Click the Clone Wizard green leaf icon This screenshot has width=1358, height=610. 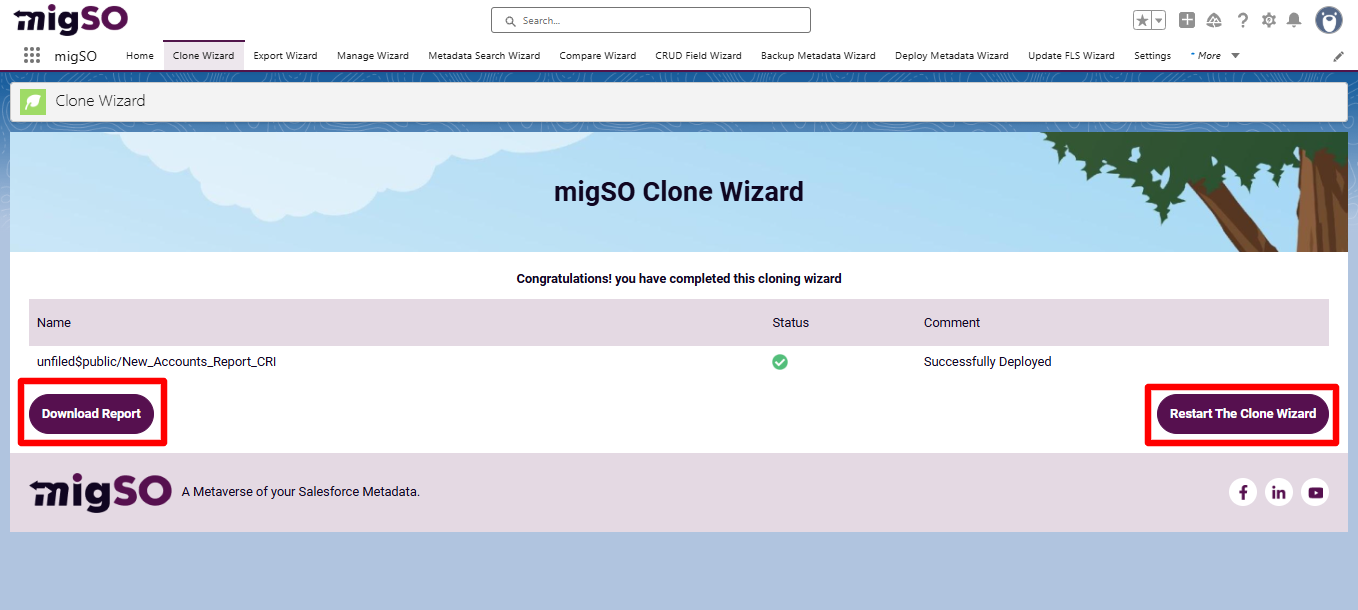32,101
